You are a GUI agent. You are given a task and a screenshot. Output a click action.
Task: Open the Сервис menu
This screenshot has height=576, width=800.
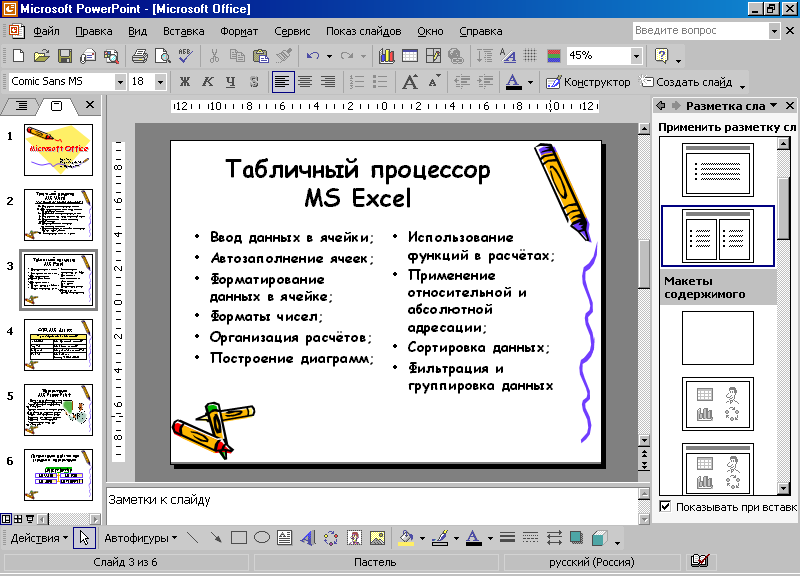pos(292,31)
